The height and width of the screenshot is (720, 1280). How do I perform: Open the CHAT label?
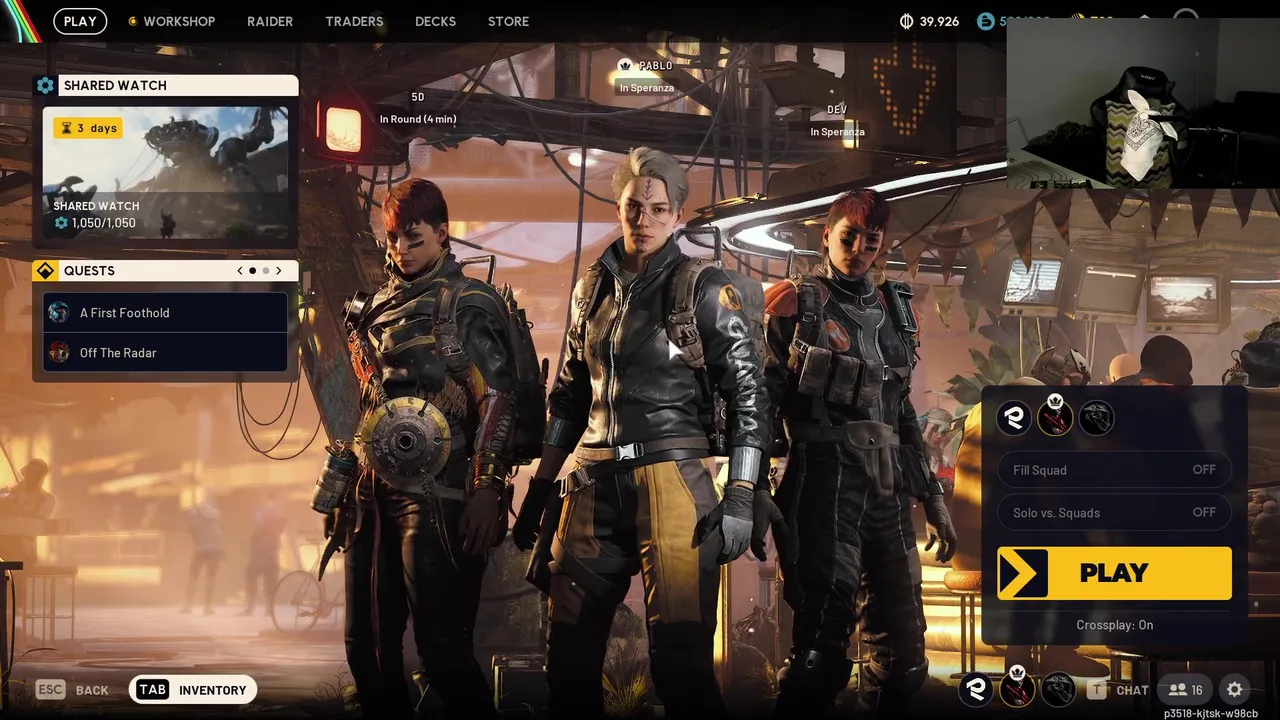click(1132, 690)
